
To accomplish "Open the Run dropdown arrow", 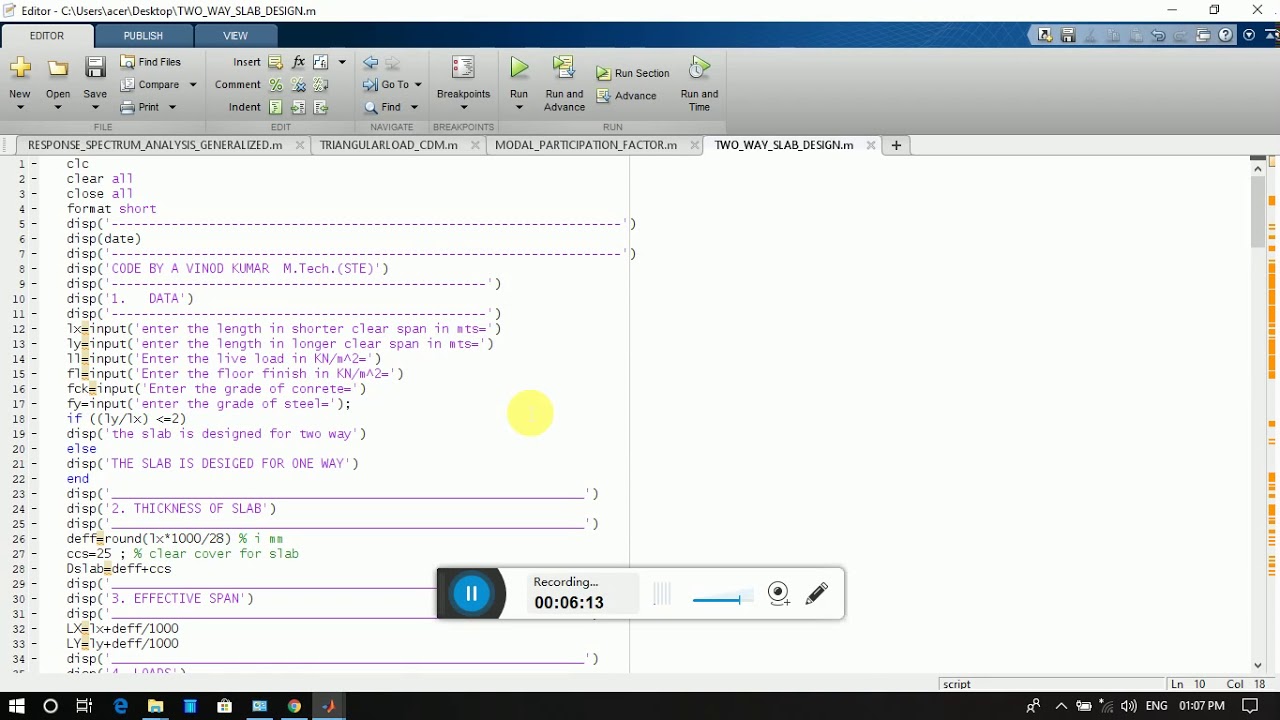I will coord(518,107).
